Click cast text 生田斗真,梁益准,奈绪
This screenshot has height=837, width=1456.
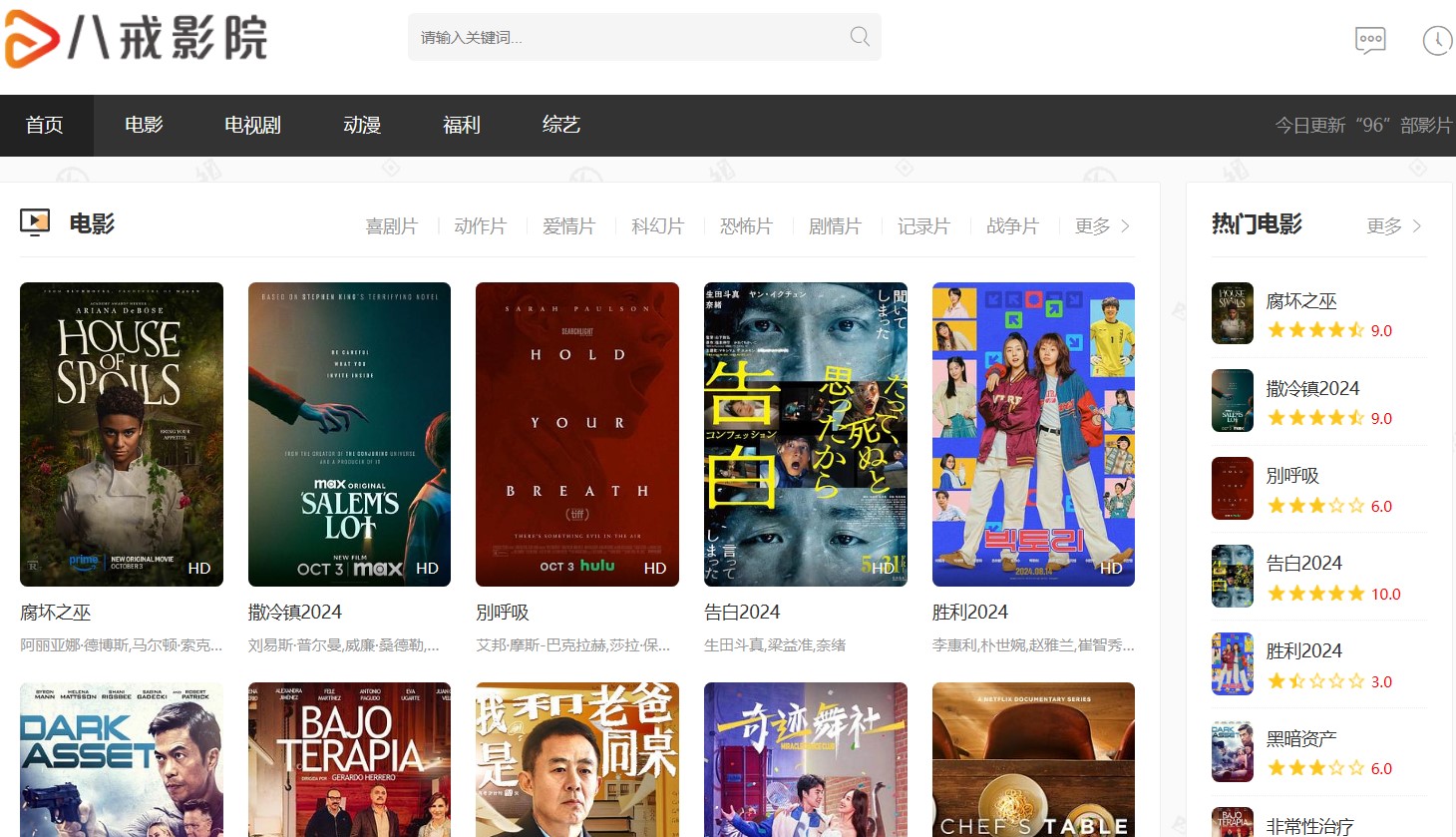pyautogui.click(x=775, y=645)
